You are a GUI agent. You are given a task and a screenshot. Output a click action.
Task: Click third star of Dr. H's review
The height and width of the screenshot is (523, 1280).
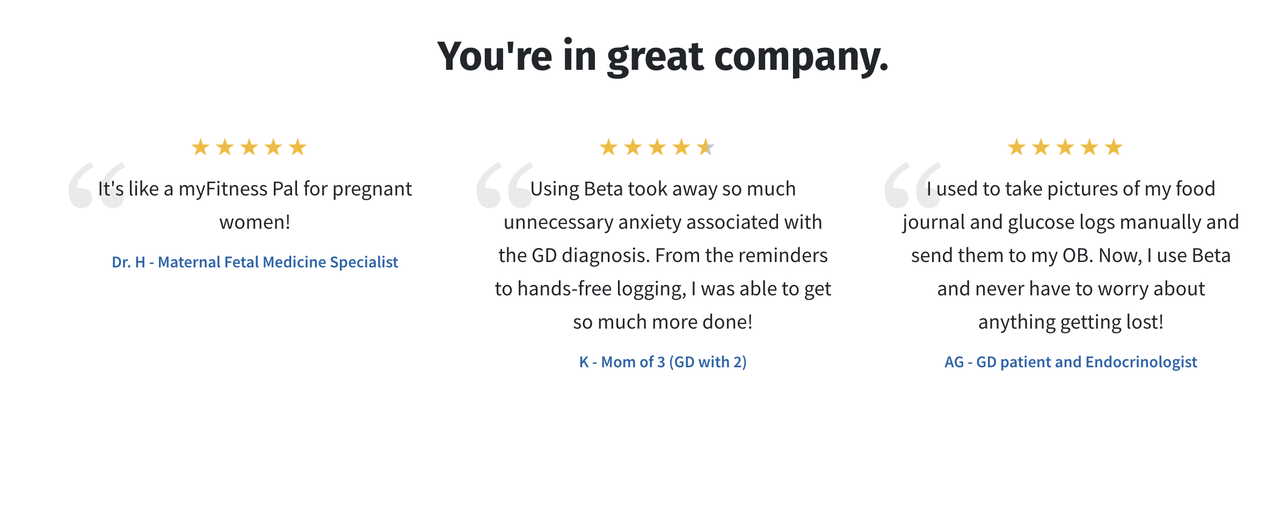coord(249,148)
